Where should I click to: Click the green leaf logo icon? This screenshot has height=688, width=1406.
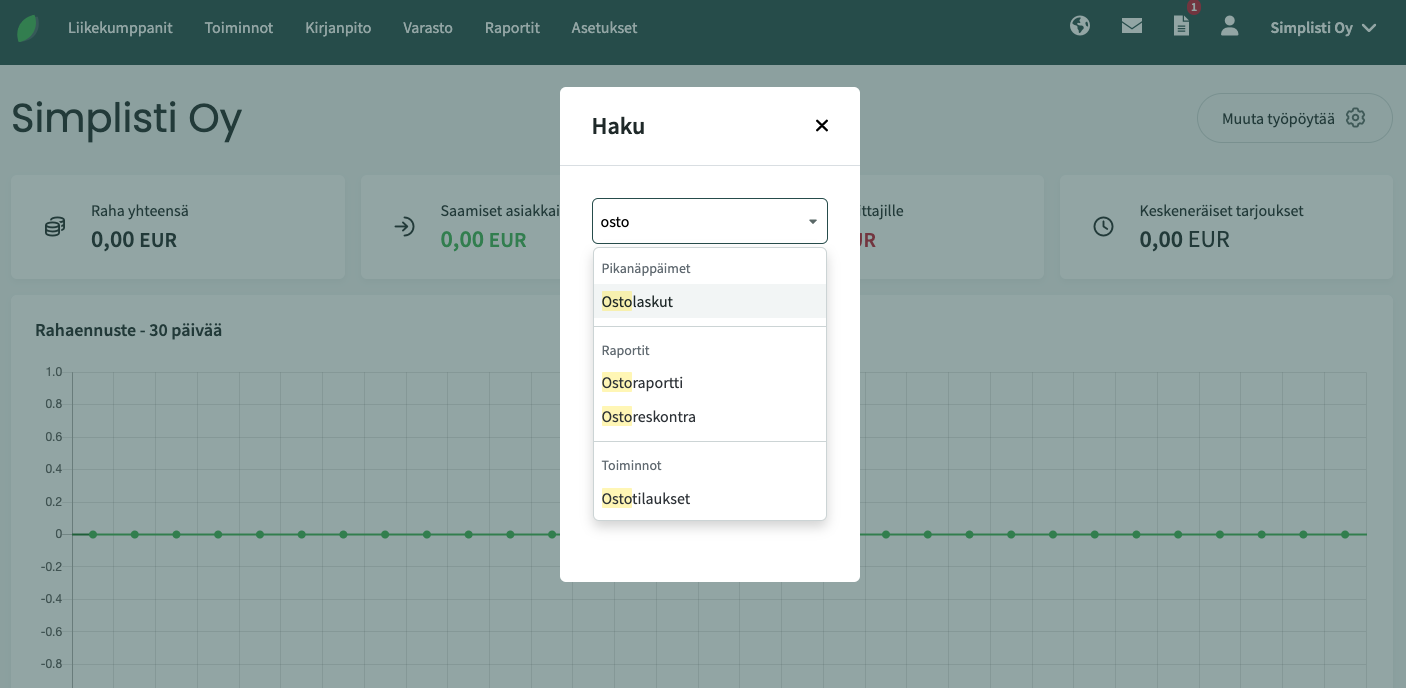coord(28,28)
